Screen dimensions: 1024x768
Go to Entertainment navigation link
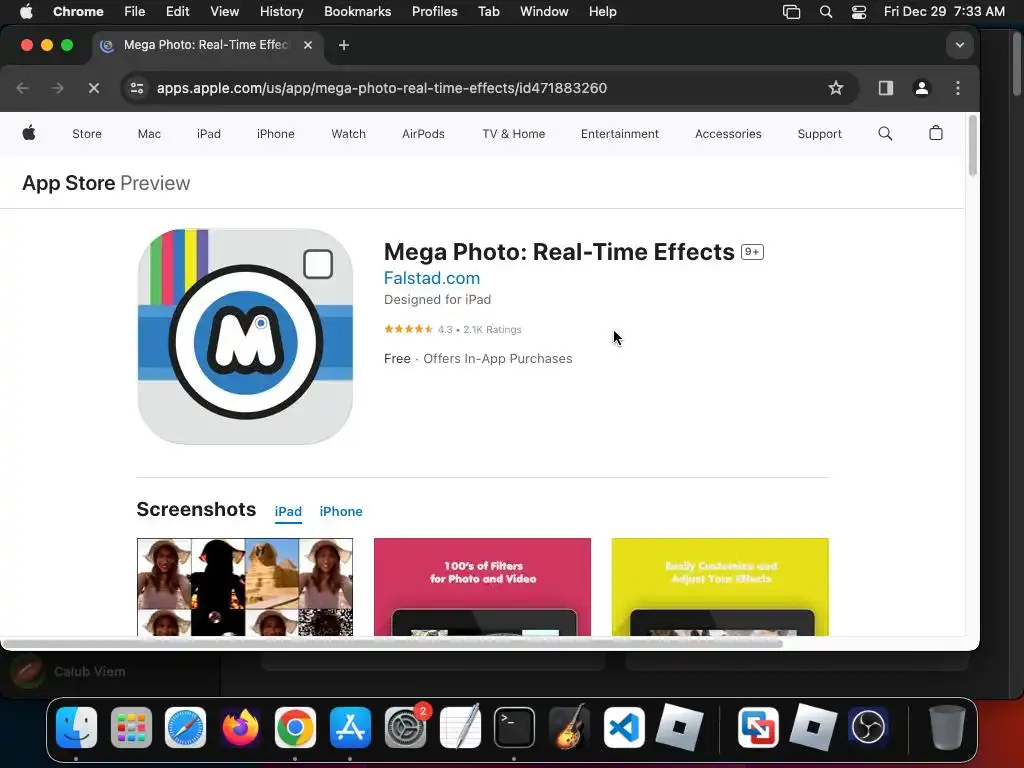[620, 134]
